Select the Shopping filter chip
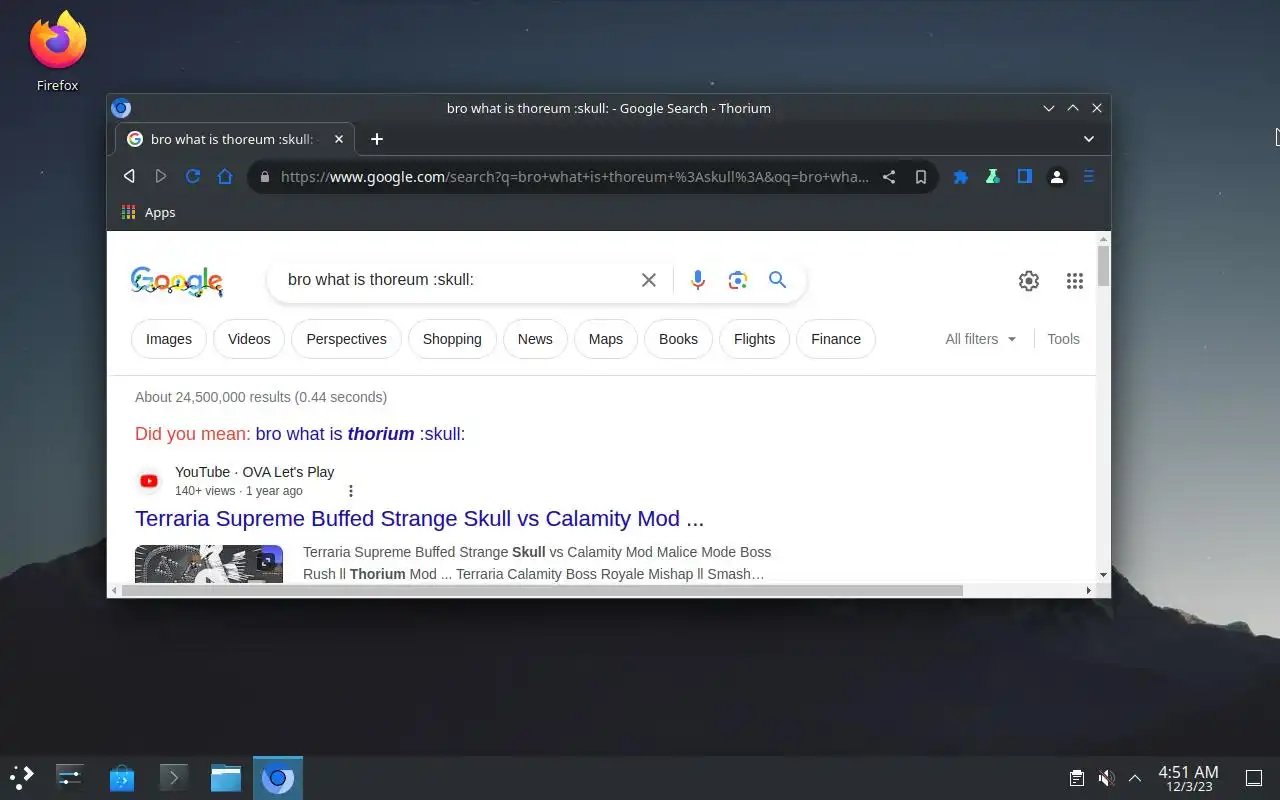The height and width of the screenshot is (800, 1280). pyautogui.click(x=452, y=339)
